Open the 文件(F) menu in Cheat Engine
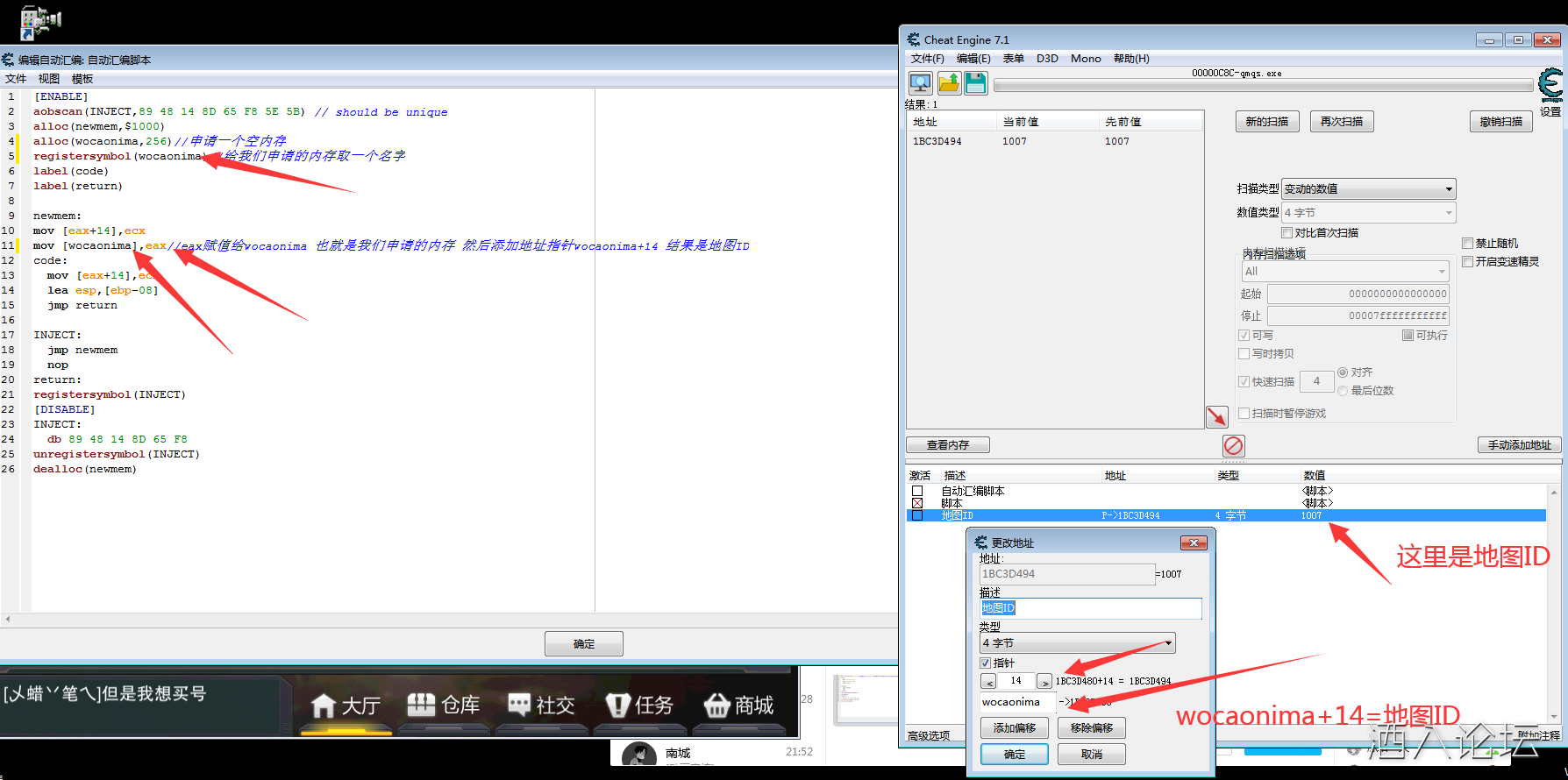1568x780 pixels. [x=928, y=59]
